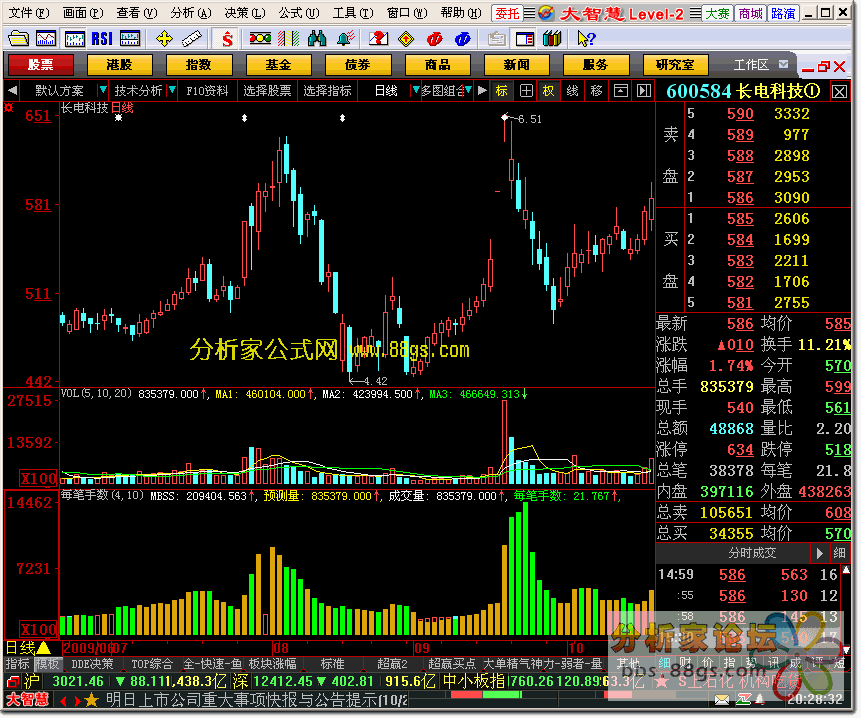Click the pink star beside S上石化
The width and height of the screenshot is (861, 718).
coord(661,682)
